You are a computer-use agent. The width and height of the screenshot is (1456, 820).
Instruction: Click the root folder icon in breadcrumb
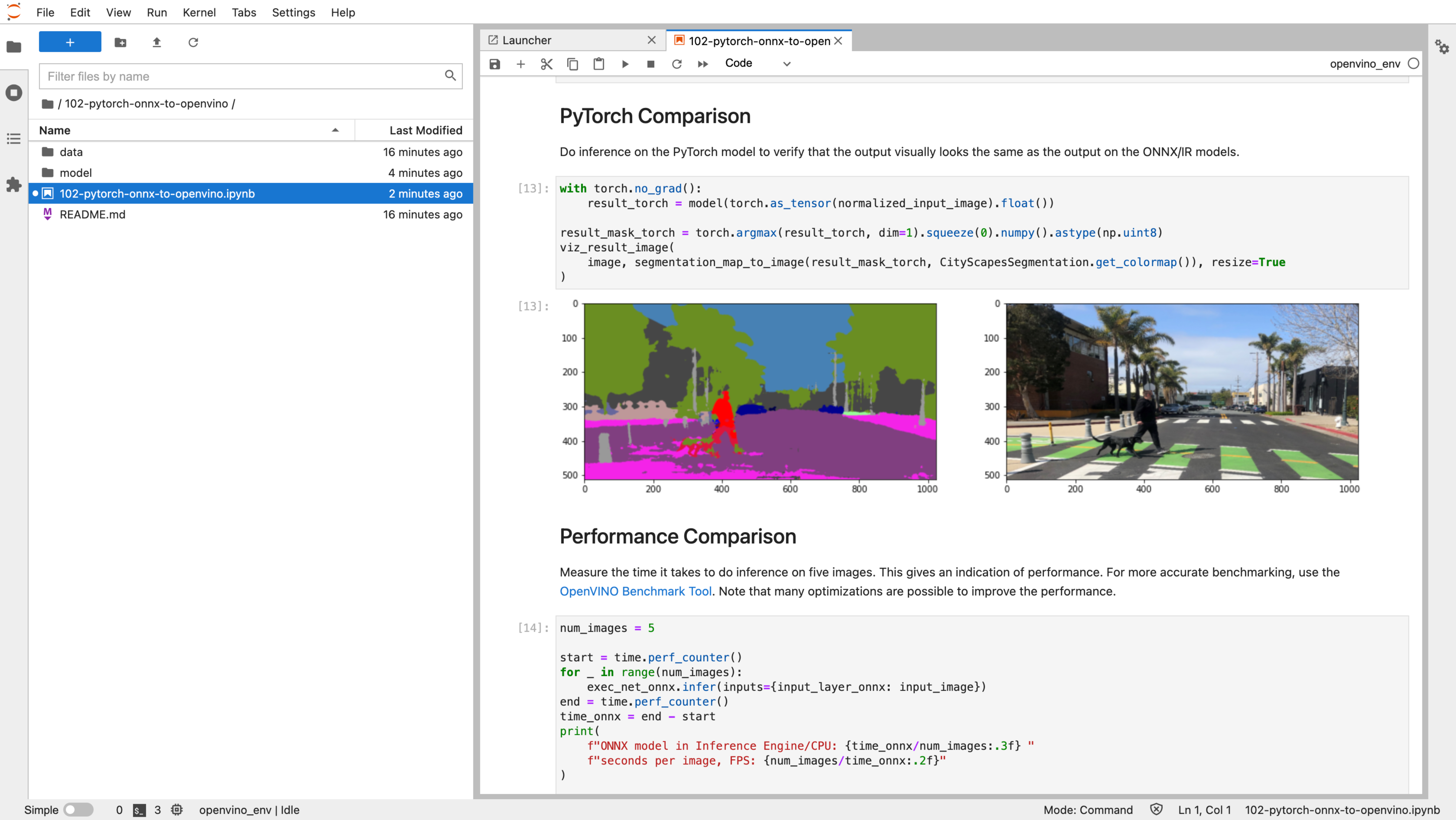pos(47,104)
